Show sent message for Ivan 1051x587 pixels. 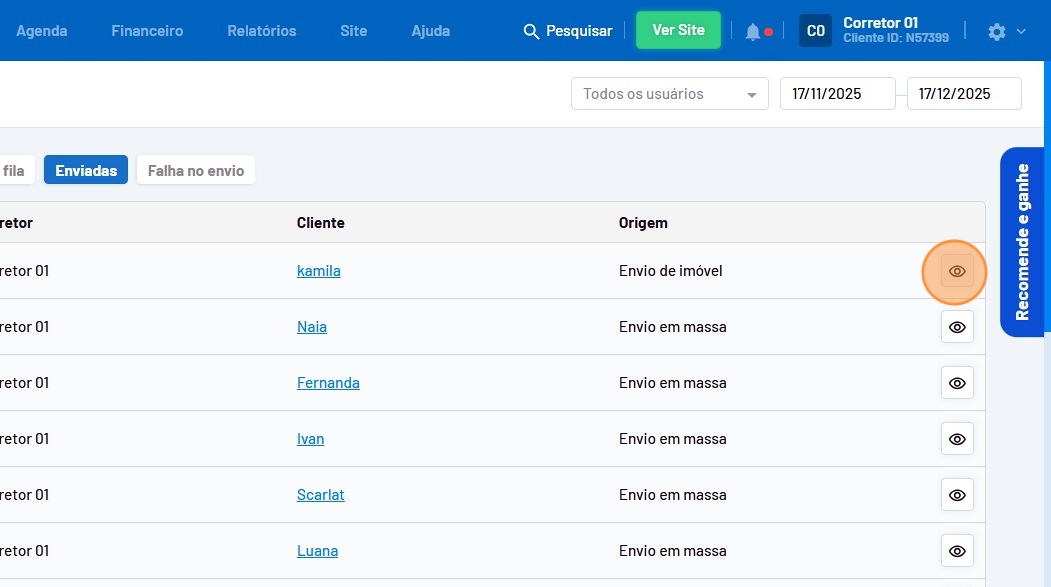957,439
